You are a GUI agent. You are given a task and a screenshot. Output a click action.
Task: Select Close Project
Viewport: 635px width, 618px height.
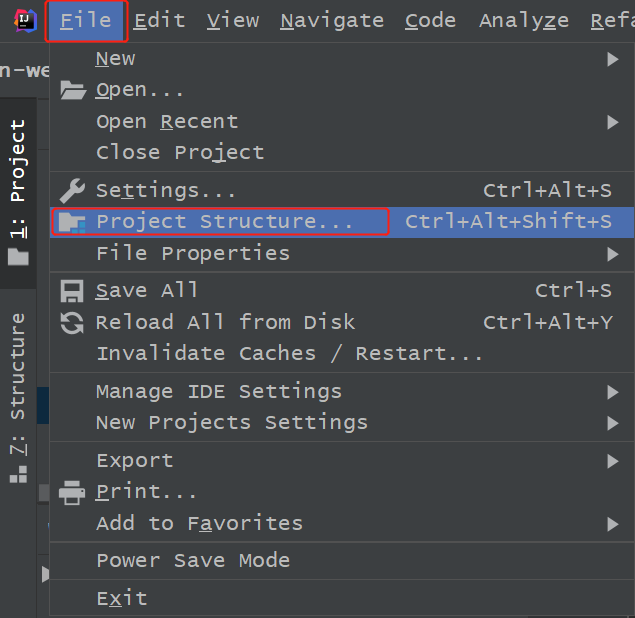click(x=180, y=153)
